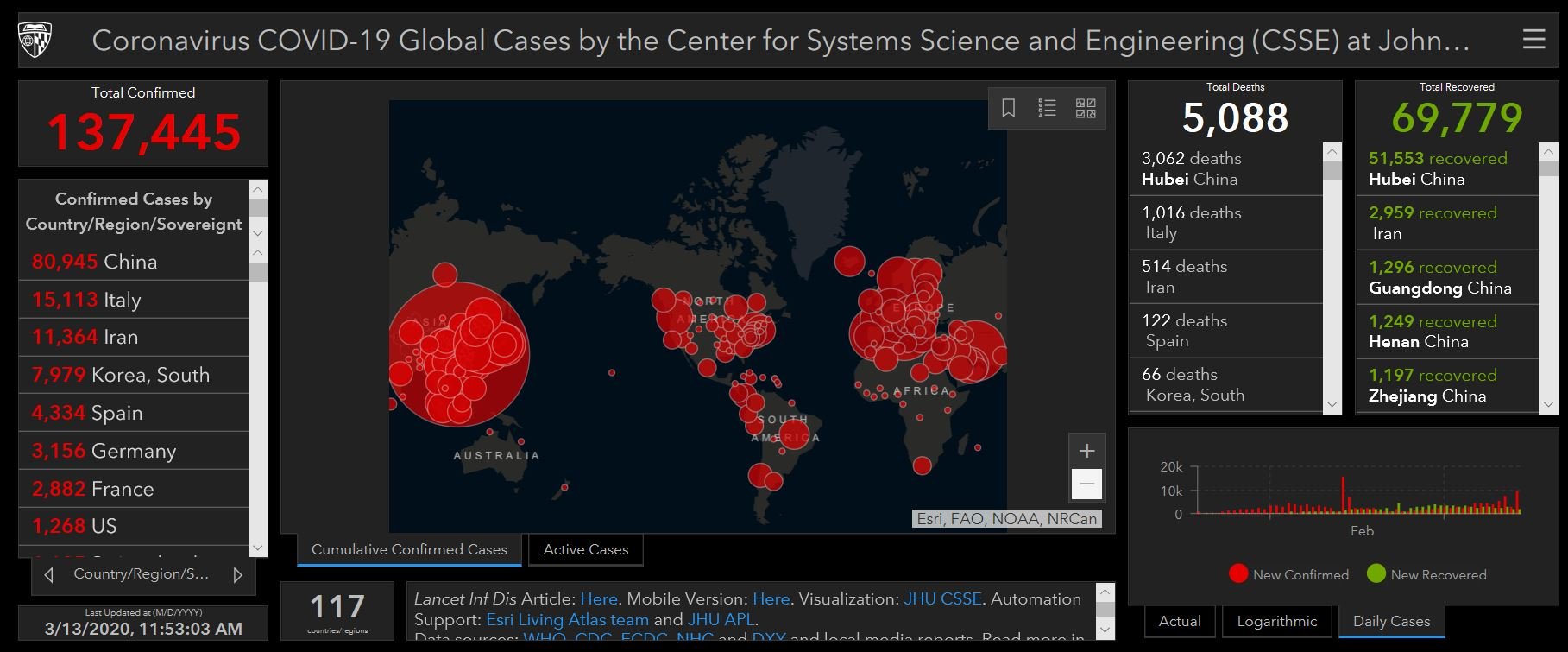The image size is (1568, 652).
Task: Switch to Active Cases tab
Action: point(586,549)
